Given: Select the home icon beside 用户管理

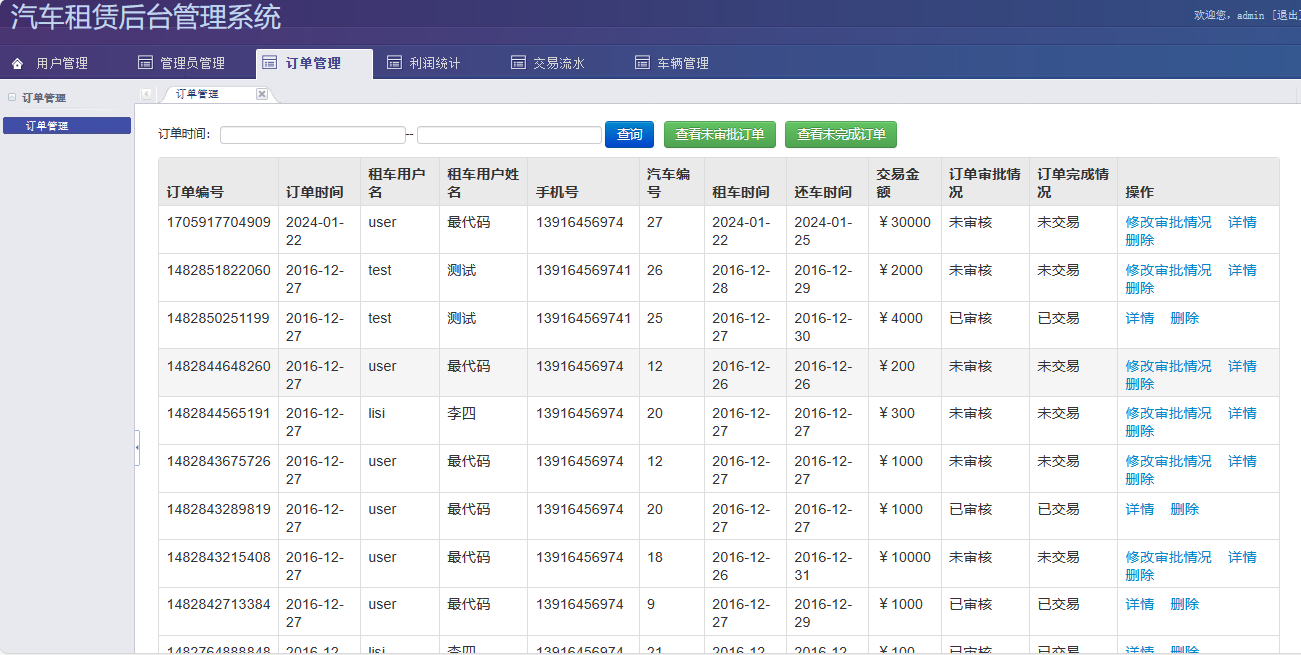Looking at the screenshot, I should point(16,62).
